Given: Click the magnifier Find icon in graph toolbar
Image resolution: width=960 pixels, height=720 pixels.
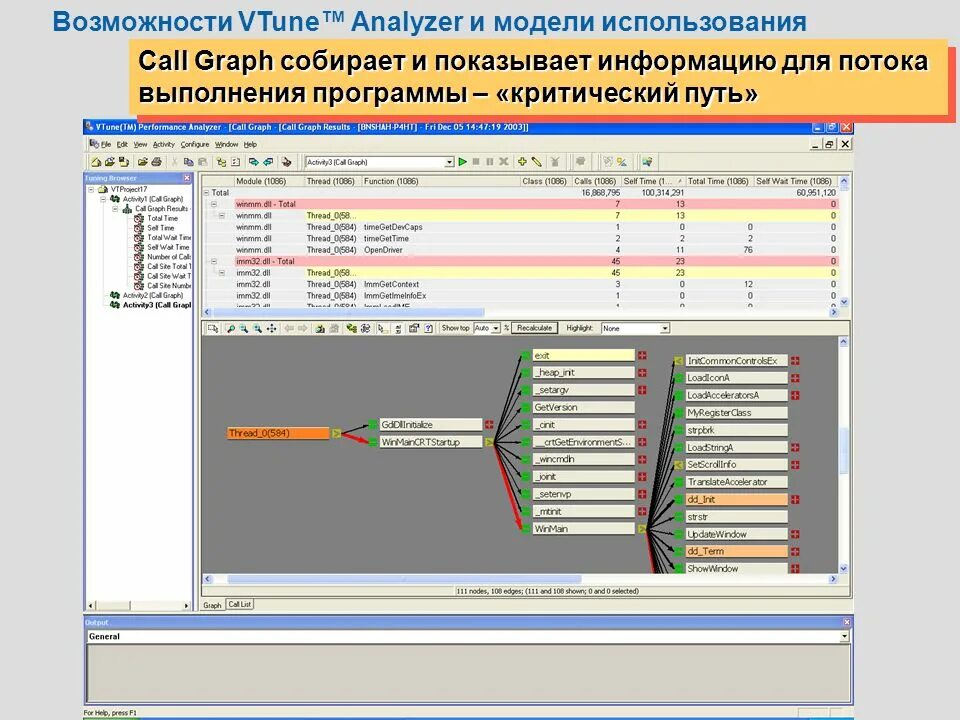Looking at the screenshot, I should coord(230,329).
